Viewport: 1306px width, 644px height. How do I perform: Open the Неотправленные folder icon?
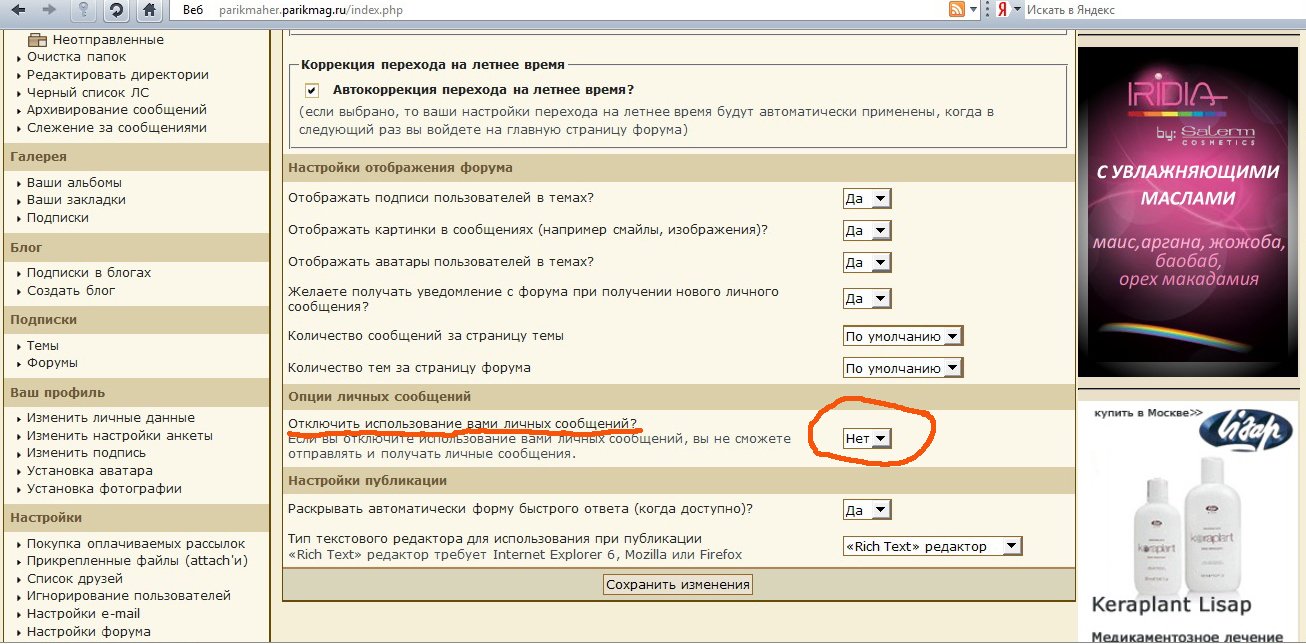(x=38, y=40)
